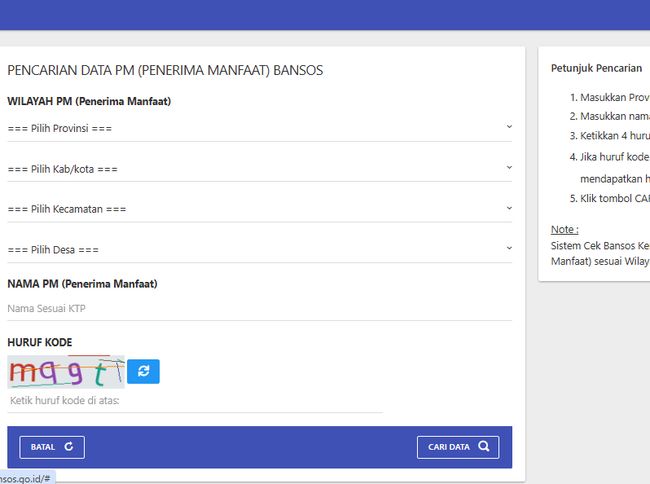The width and height of the screenshot is (650, 484).
Task: Click the chevron arrow on Pilih Provinsi row
Action: pos(508,127)
